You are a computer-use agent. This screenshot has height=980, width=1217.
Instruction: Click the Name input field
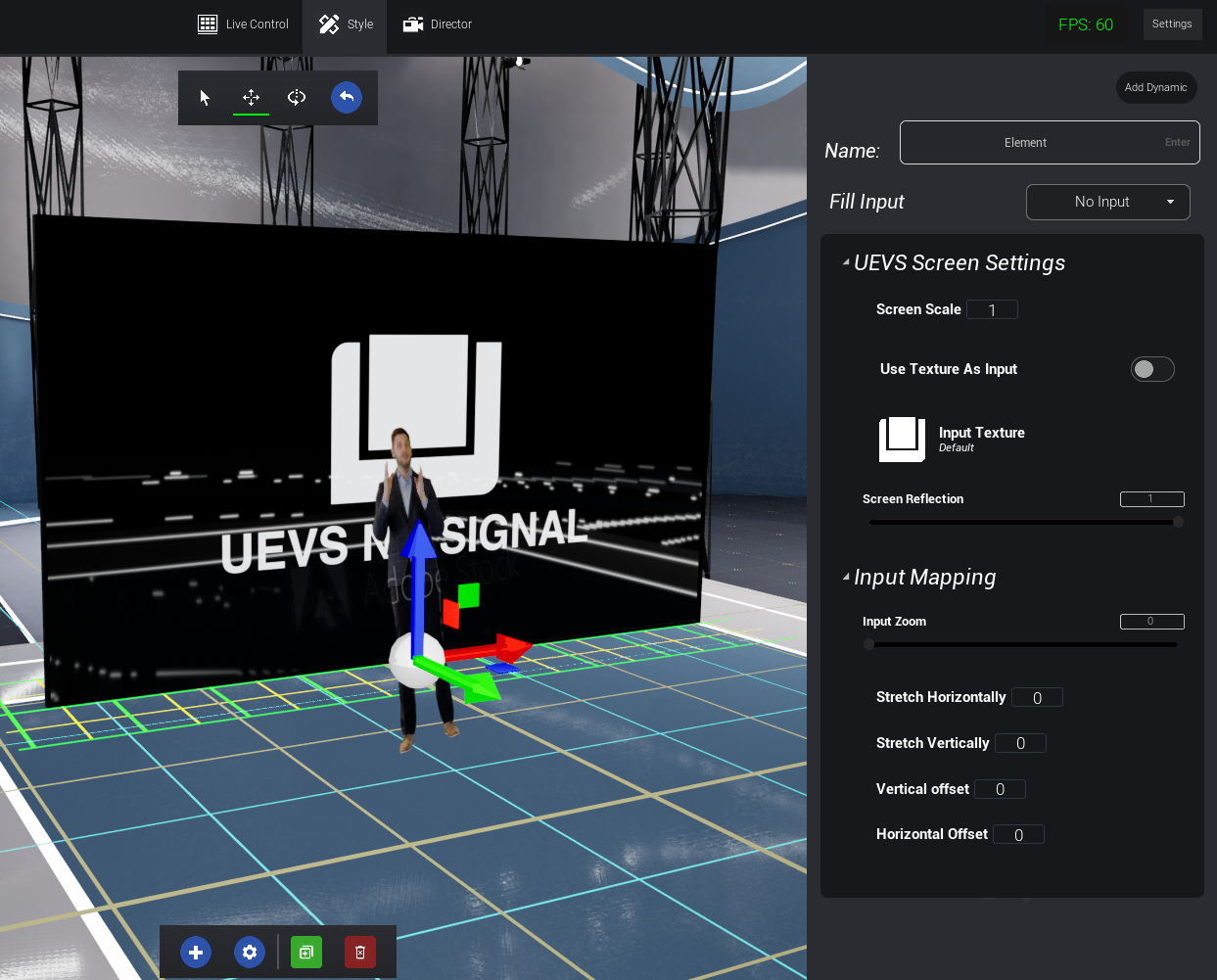[x=1050, y=143]
